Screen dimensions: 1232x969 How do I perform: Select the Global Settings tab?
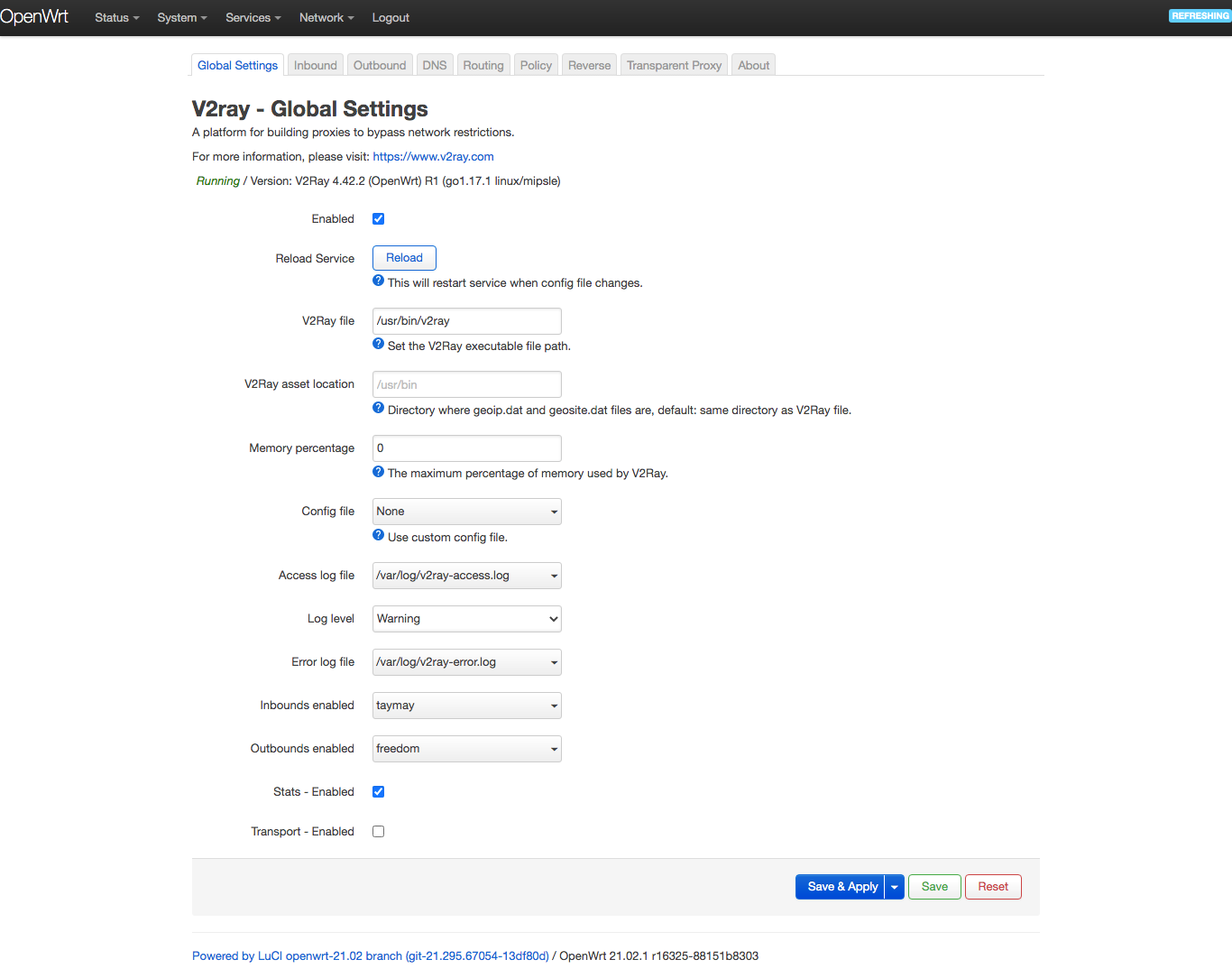238,65
